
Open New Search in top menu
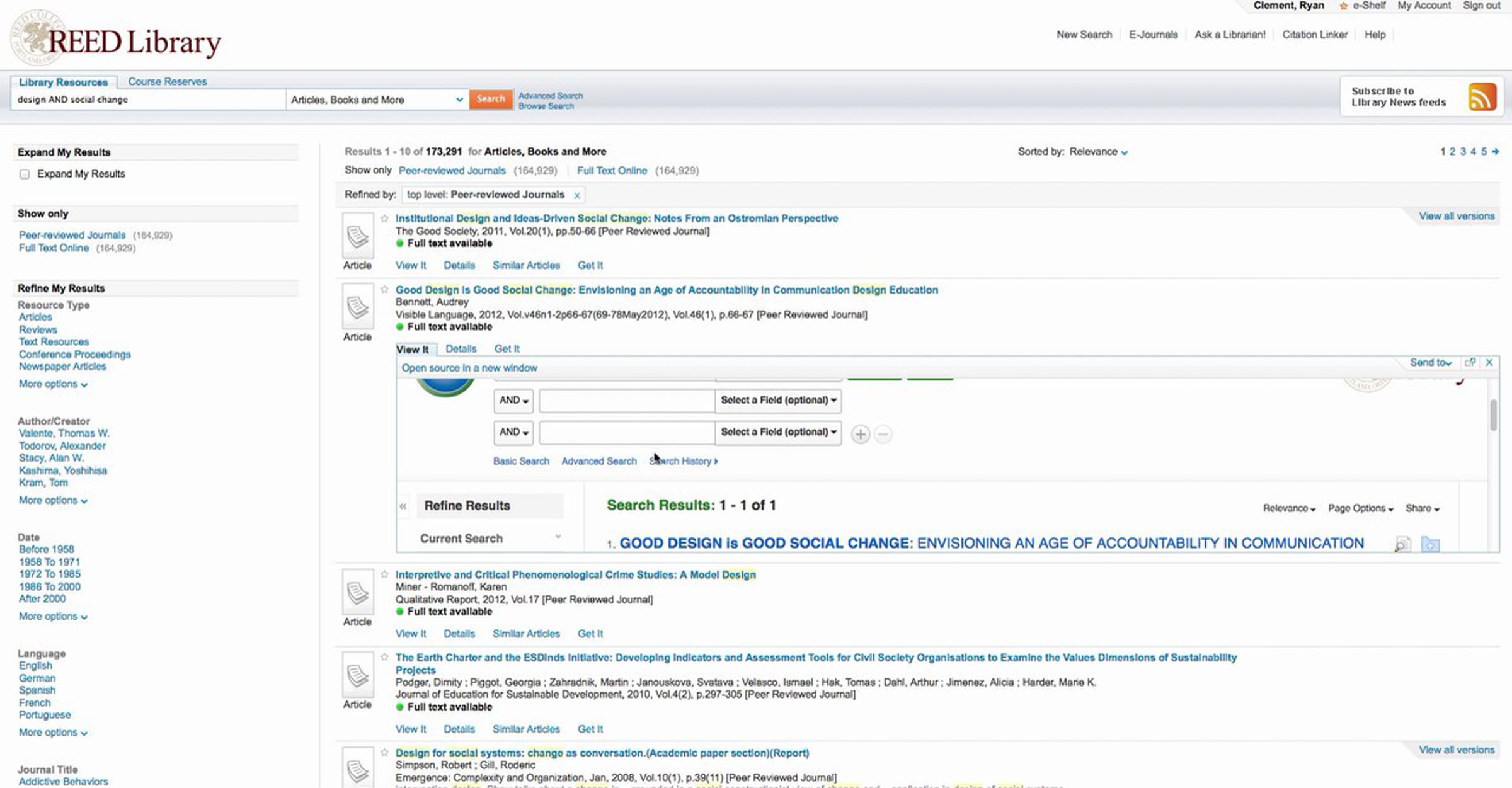[x=1084, y=35]
